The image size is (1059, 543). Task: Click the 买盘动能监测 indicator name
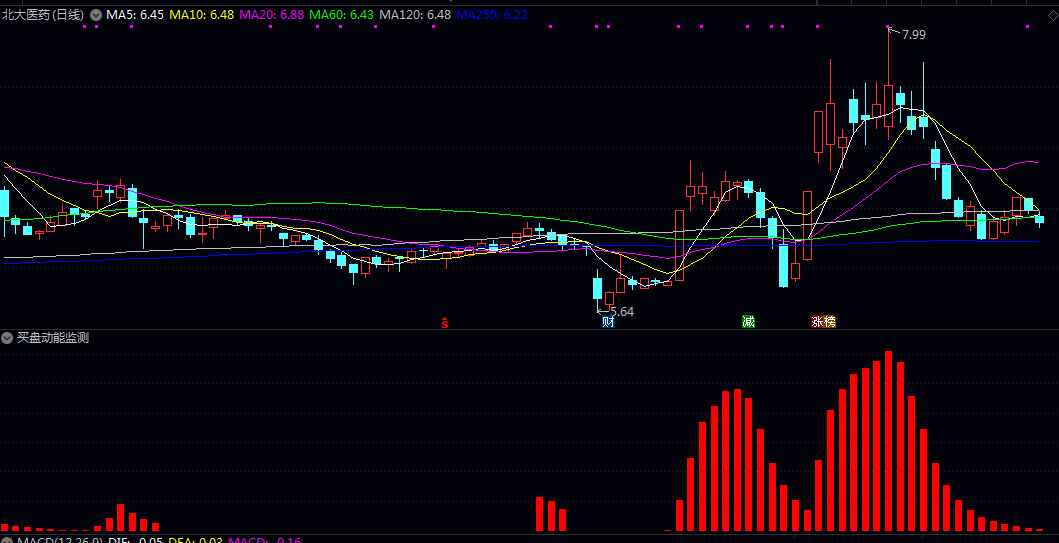[53, 338]
